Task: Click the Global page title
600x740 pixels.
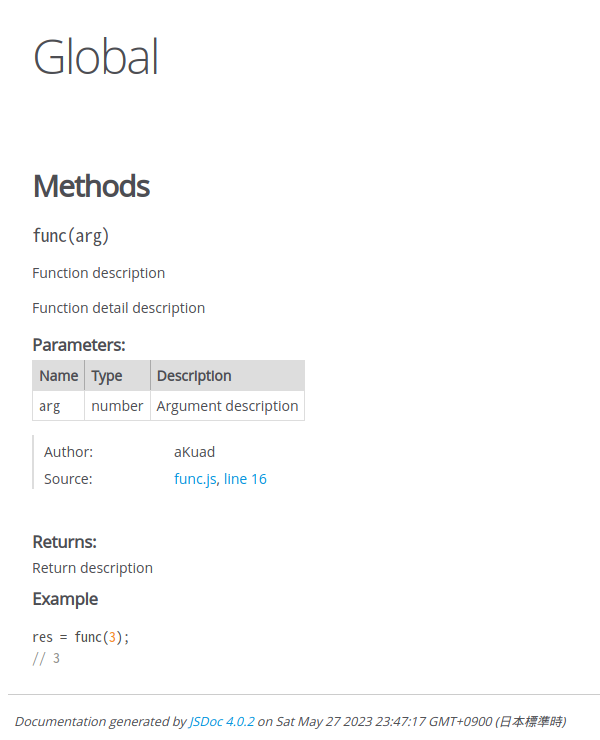Action: [x=96, y=57]
